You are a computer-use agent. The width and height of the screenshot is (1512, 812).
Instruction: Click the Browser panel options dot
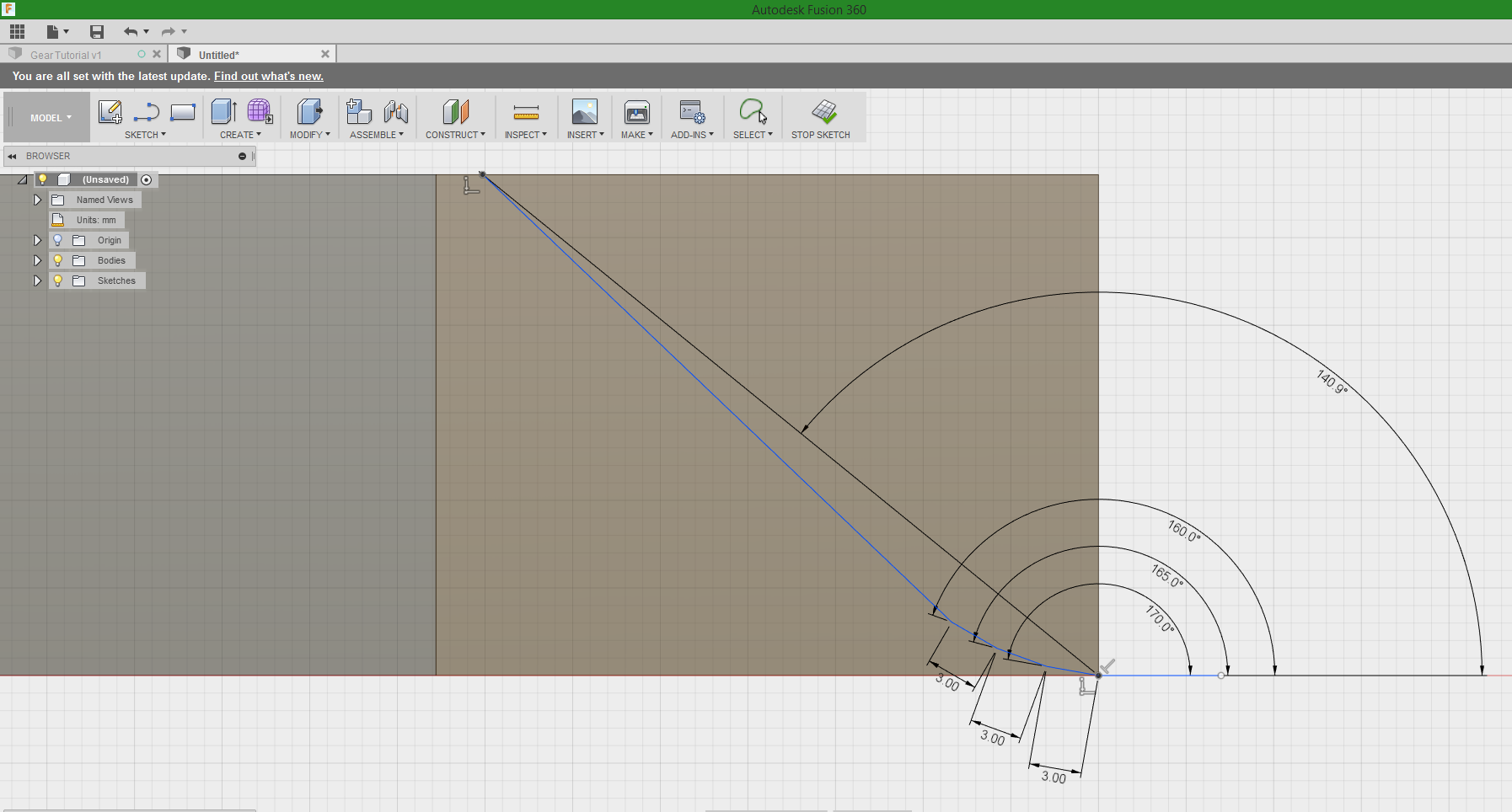242,156
